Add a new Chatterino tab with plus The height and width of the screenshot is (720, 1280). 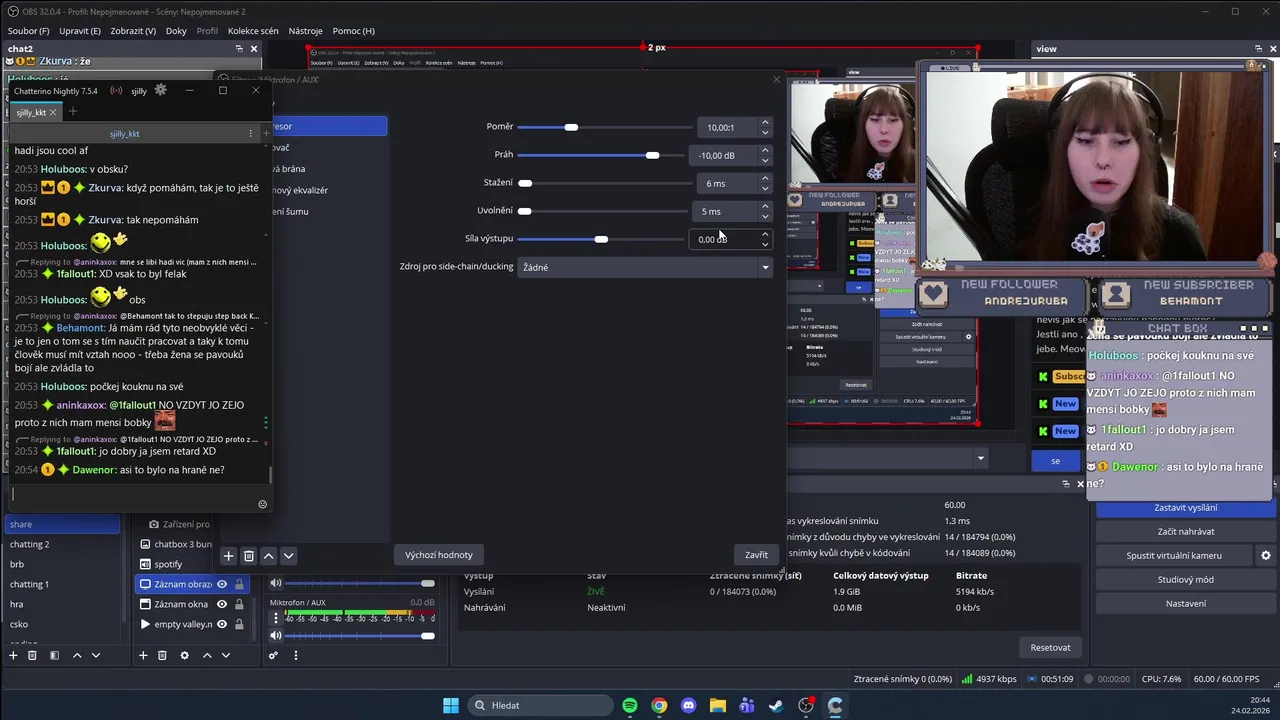(x=72, y=112)
